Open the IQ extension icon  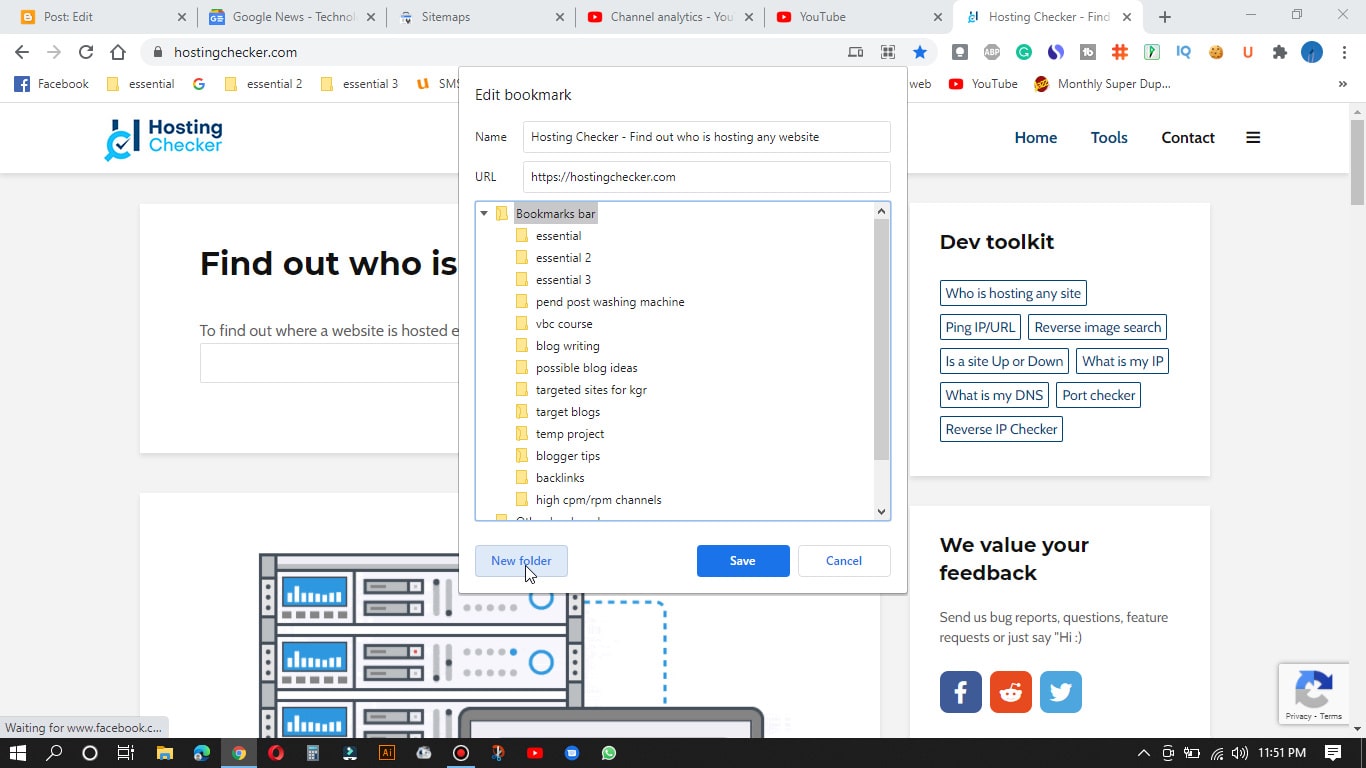(x=1184, y=52)
